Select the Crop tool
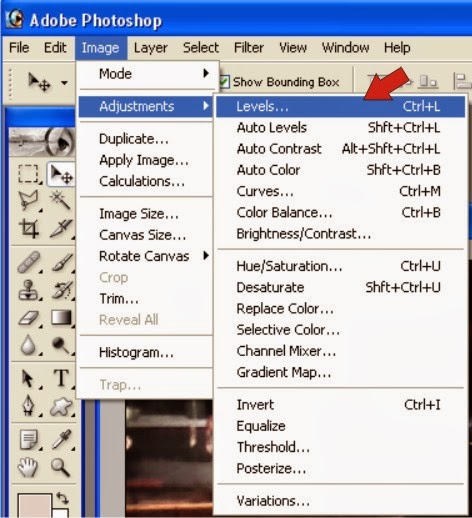The image size is (472, 518). 29,229
